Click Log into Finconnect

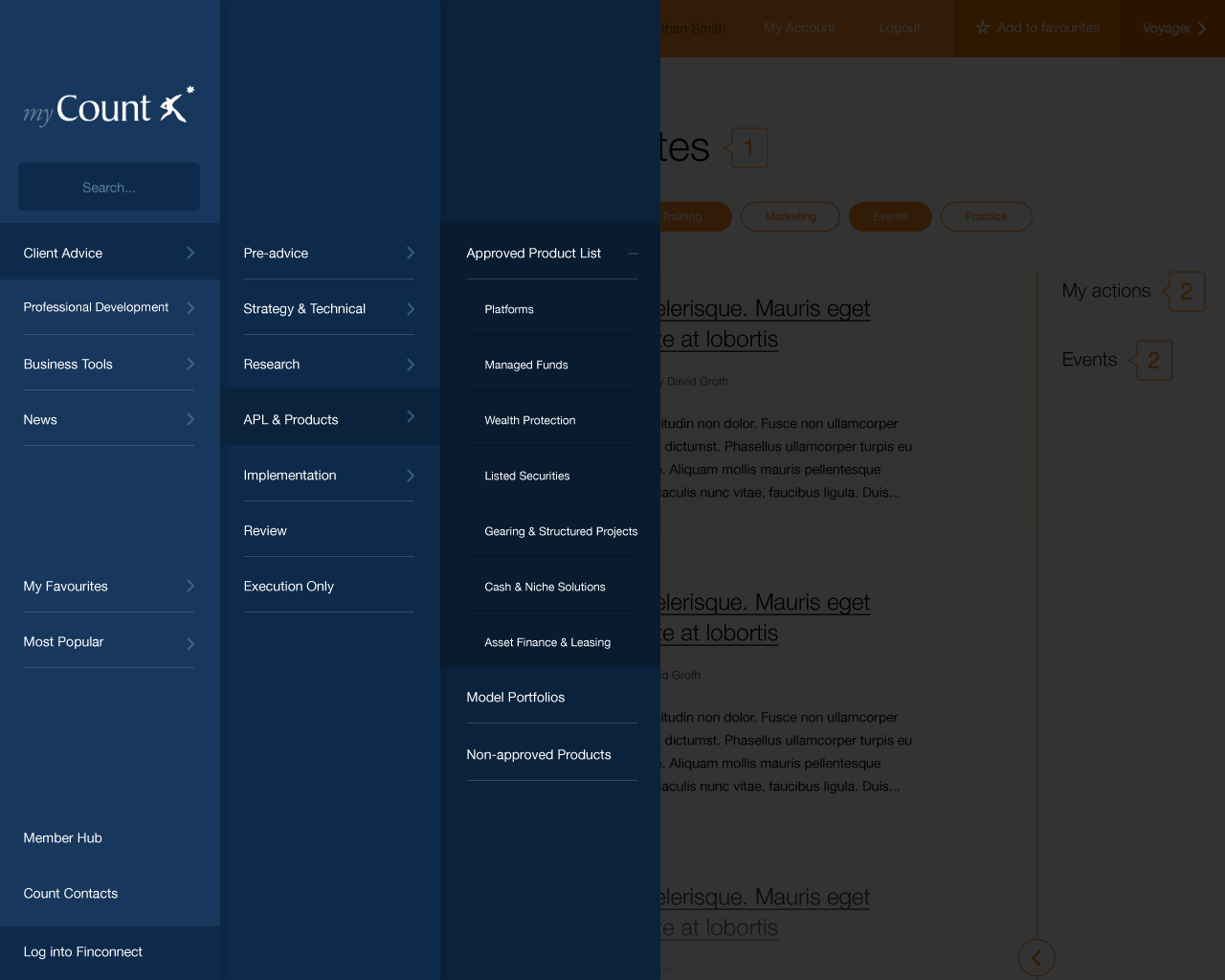82,951
